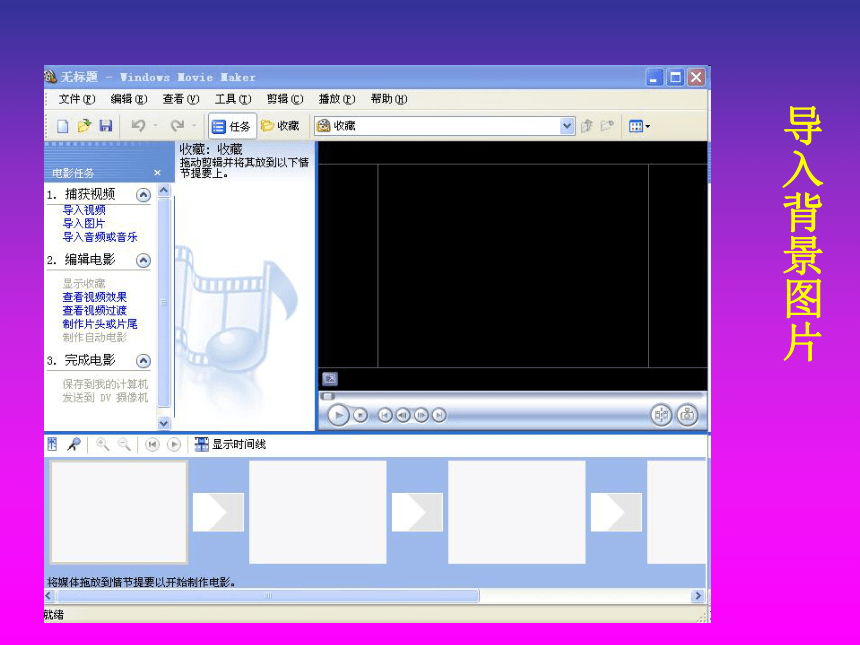Maximize the Windows Movie Maker window
860x645 pixels.
tap(676, 77)
